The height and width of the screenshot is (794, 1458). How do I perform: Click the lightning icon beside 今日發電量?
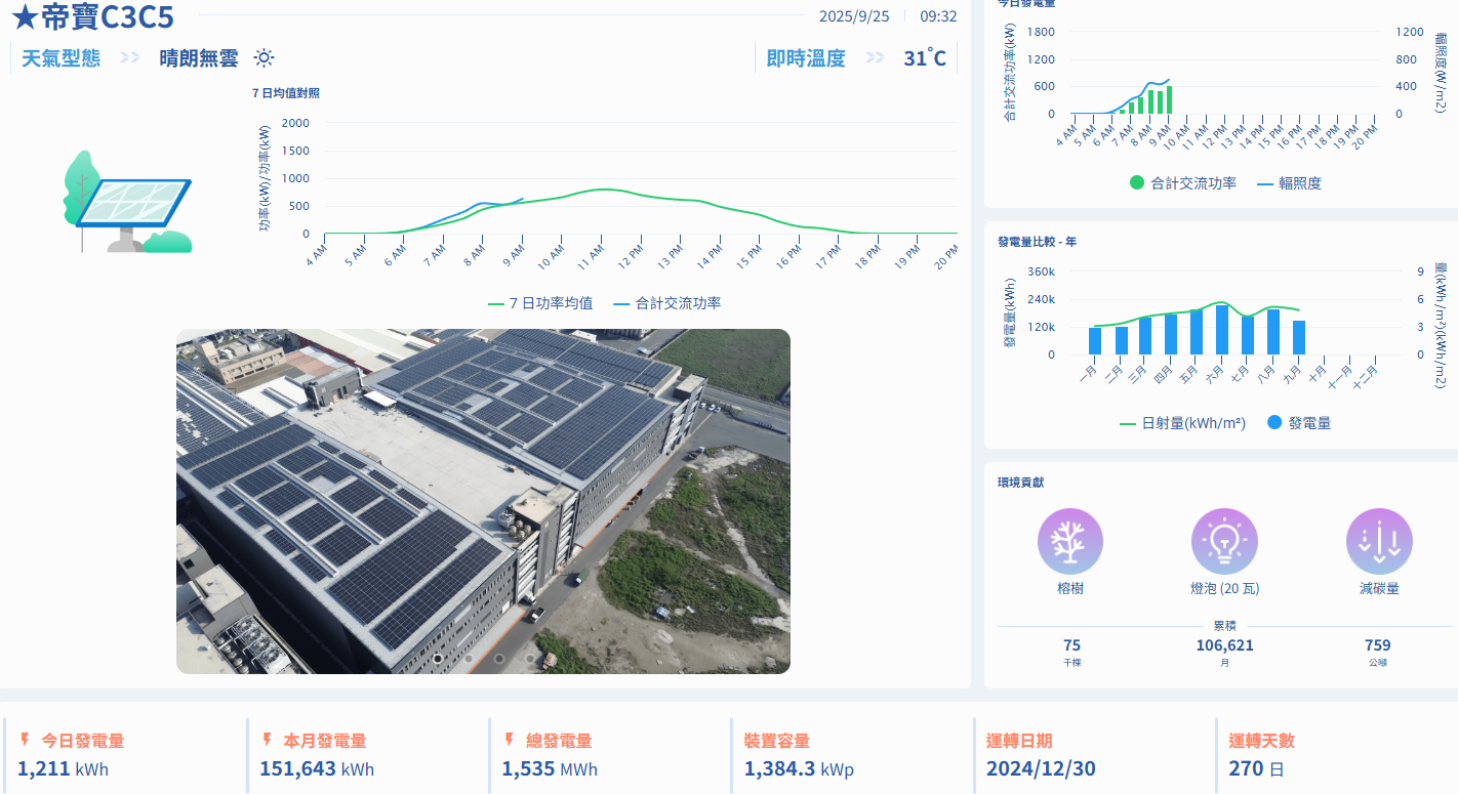click(25, 740)
